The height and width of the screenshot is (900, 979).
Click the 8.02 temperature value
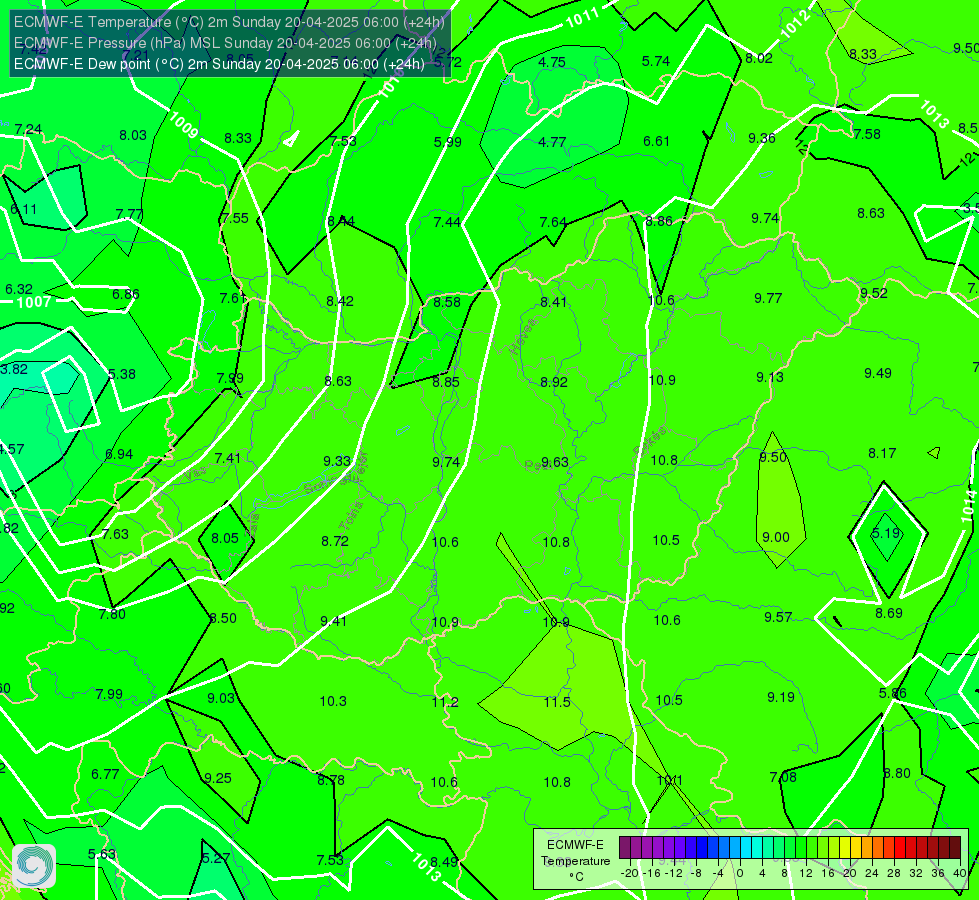coord(759,58)
